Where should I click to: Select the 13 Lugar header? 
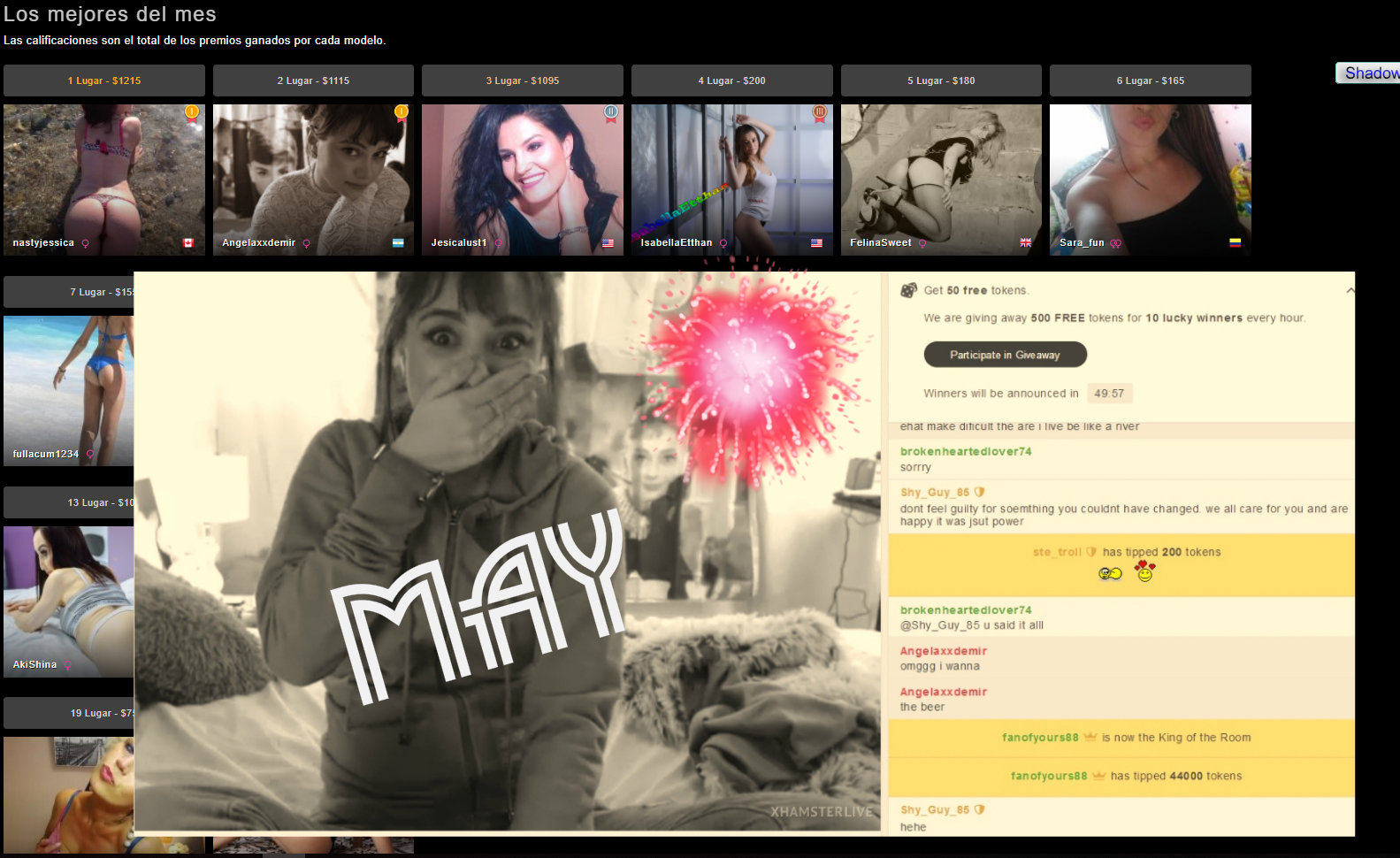tap(69, 502)
